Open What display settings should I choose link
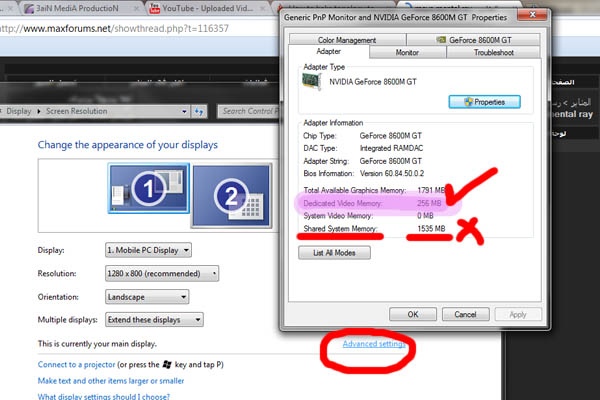The width and height of the screenshot is (600, 400). click(x=103, y=396)
